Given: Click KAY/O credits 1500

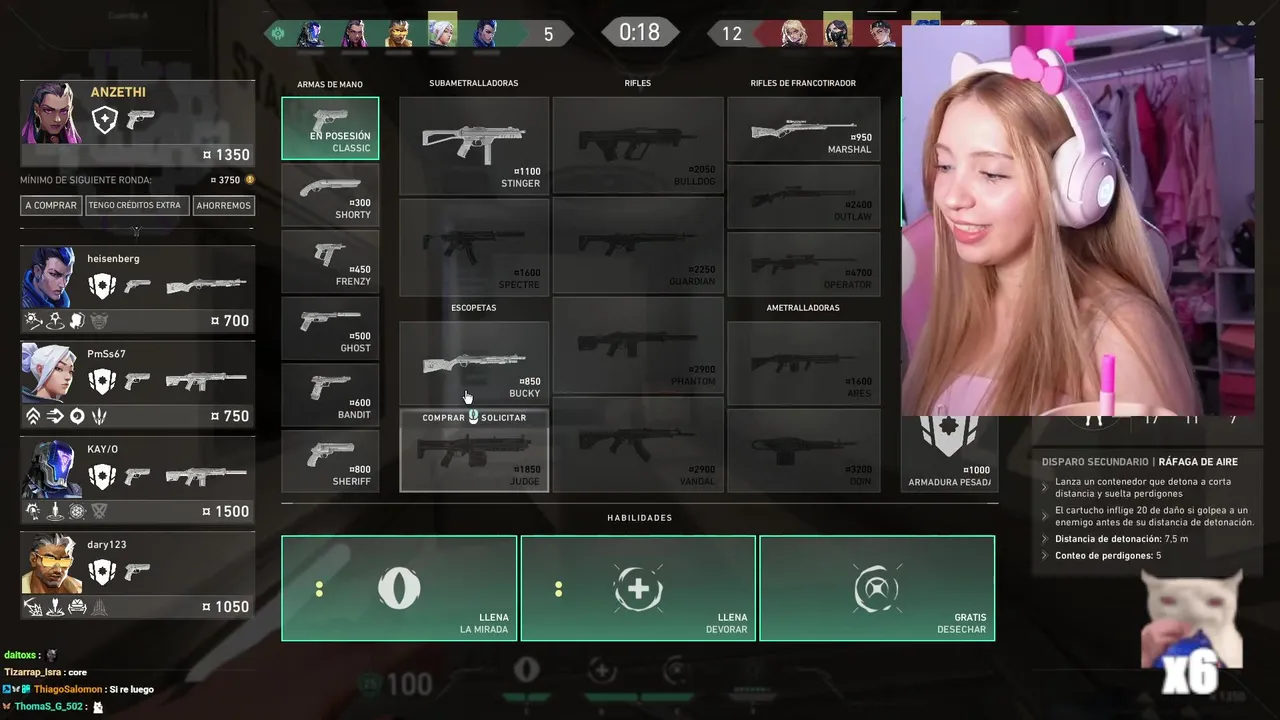Looking at the screenshot, I should coord(226,511).
